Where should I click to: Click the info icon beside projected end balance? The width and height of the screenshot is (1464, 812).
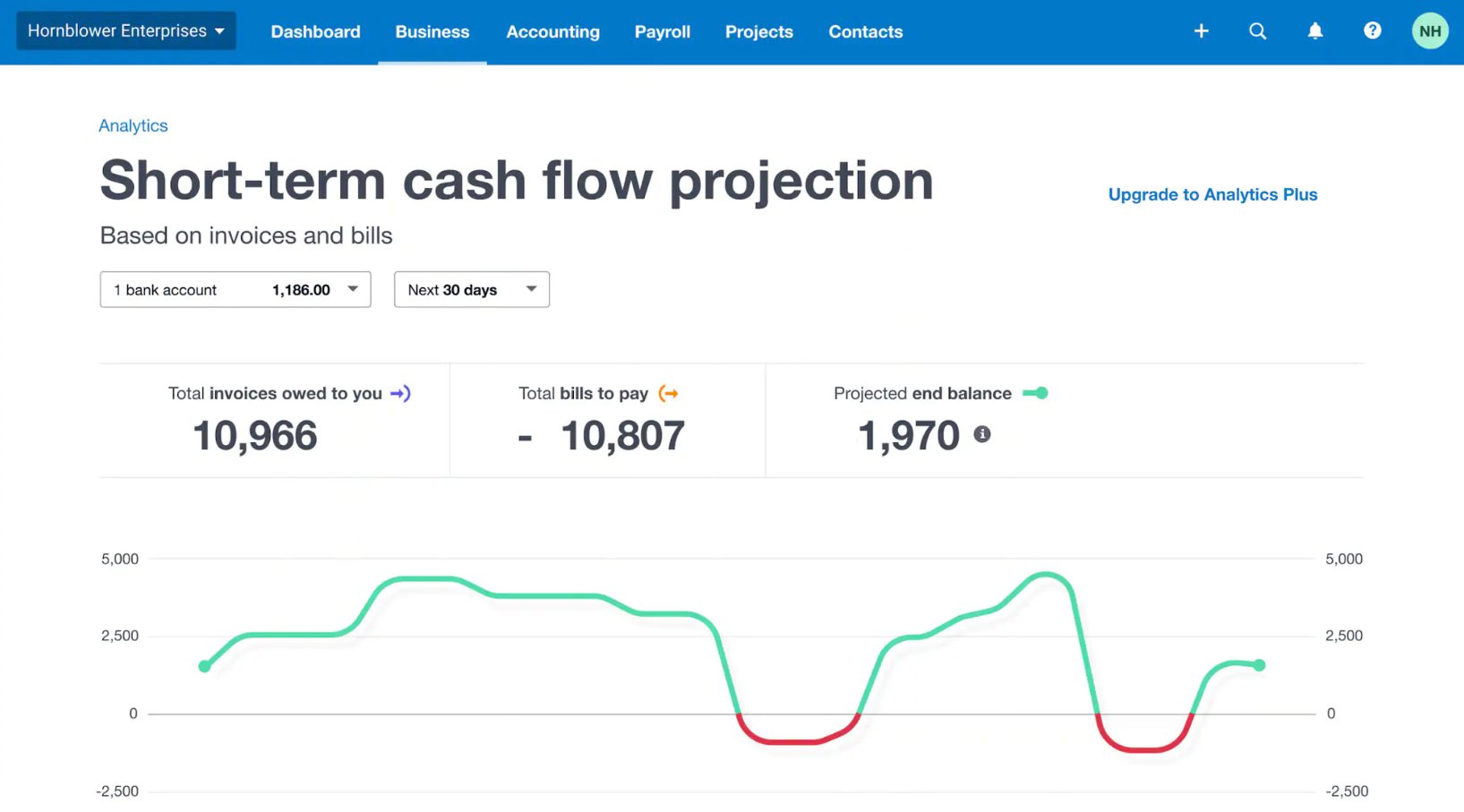point(981,433)
